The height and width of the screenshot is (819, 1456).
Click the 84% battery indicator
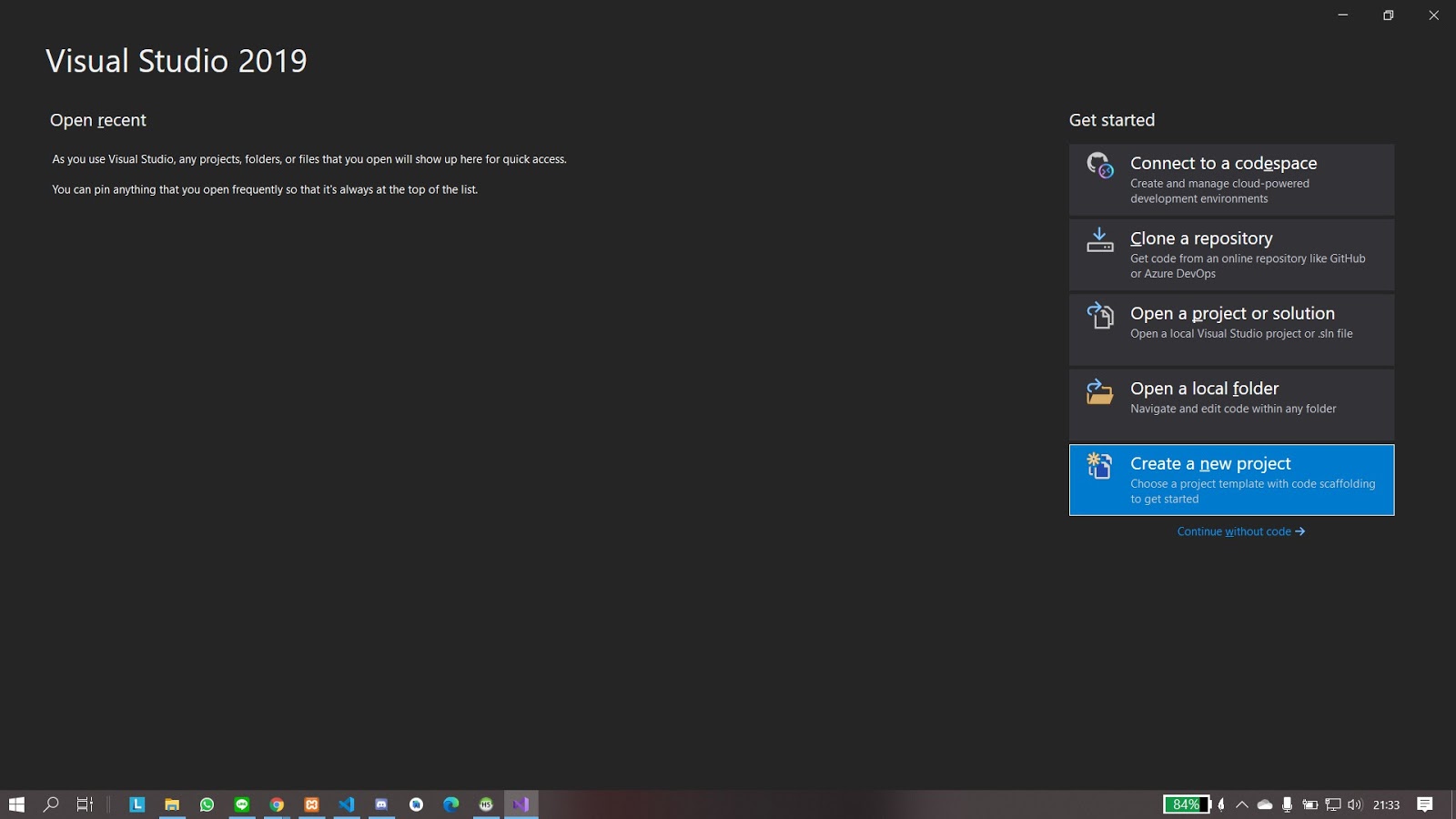tap(1187, 804)
